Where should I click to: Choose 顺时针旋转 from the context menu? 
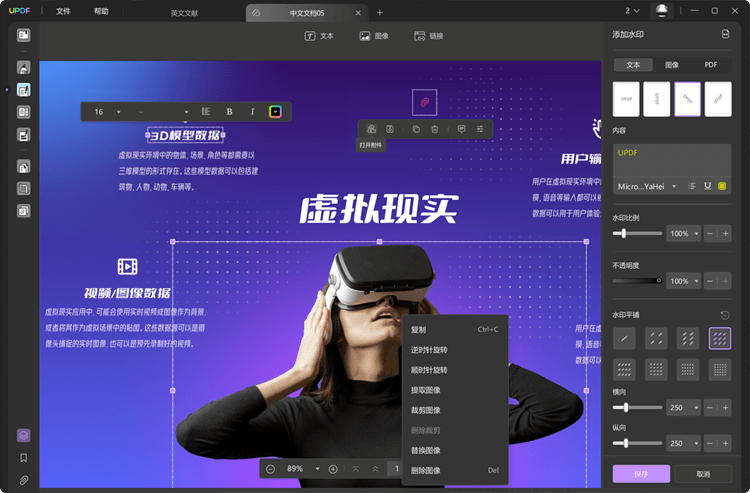[x=454, y=370]
